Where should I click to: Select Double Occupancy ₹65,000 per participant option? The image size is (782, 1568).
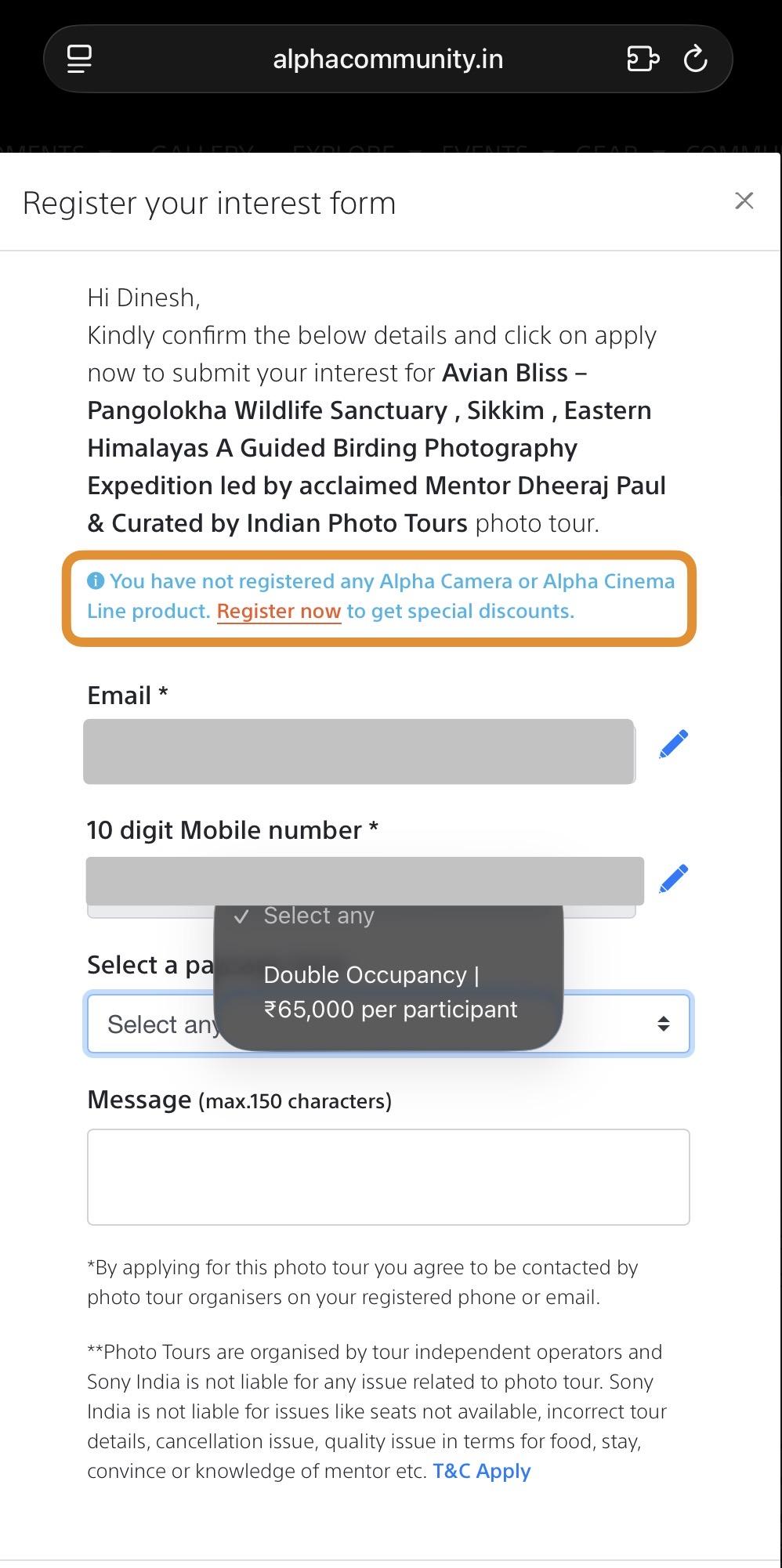tap(390, 992)
